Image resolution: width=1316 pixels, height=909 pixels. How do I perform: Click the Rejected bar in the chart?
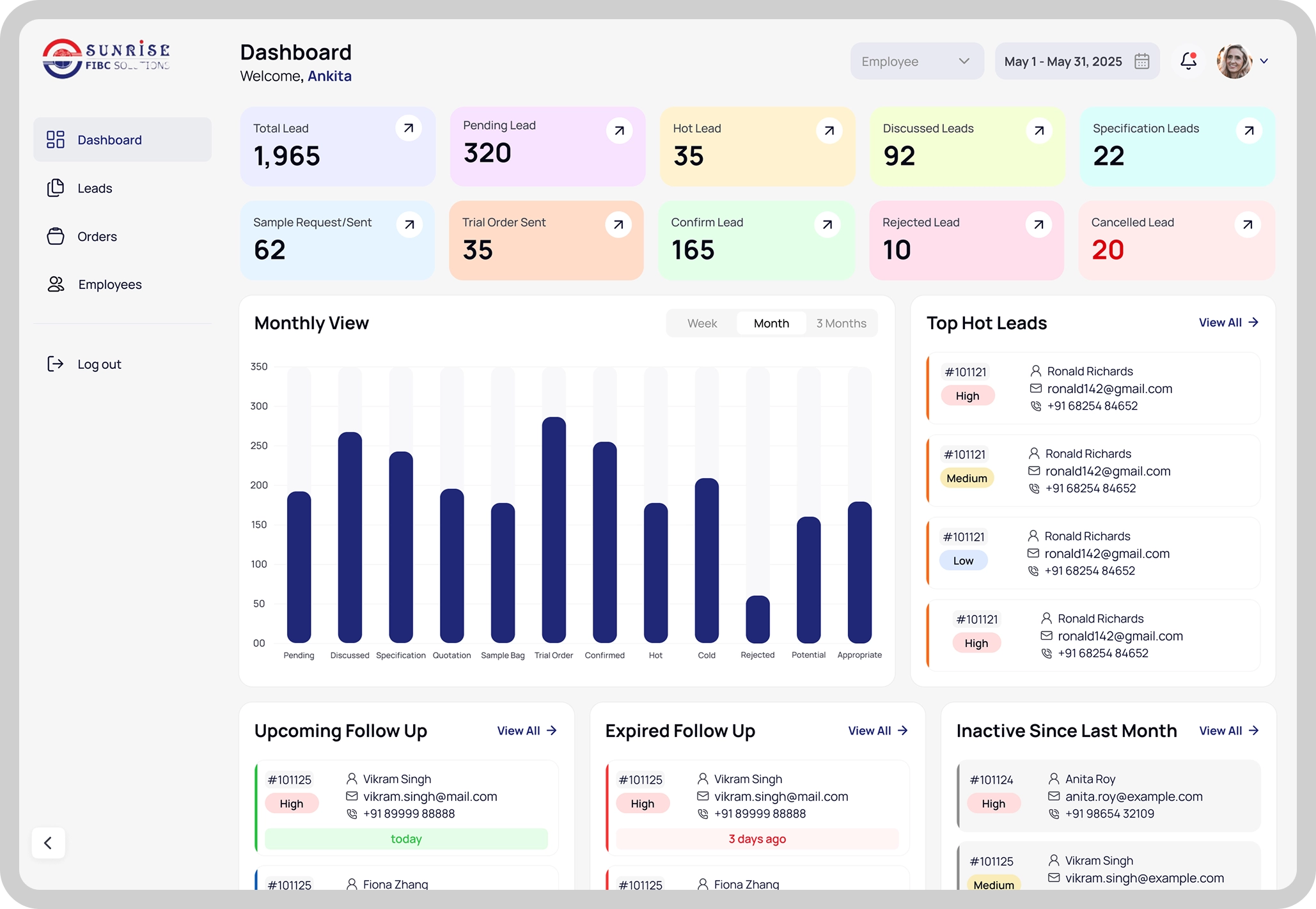(758, 619)
